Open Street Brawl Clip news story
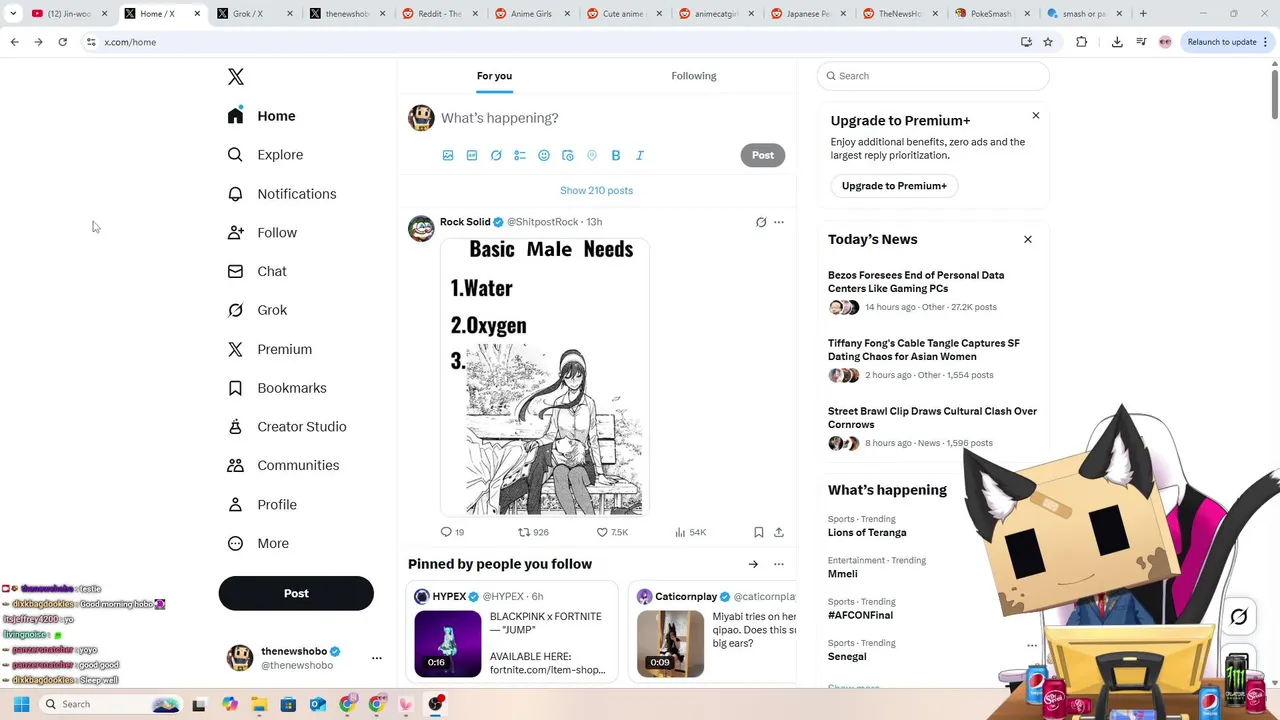Screen dimensions: 1280x720 (x=932, y=418)
